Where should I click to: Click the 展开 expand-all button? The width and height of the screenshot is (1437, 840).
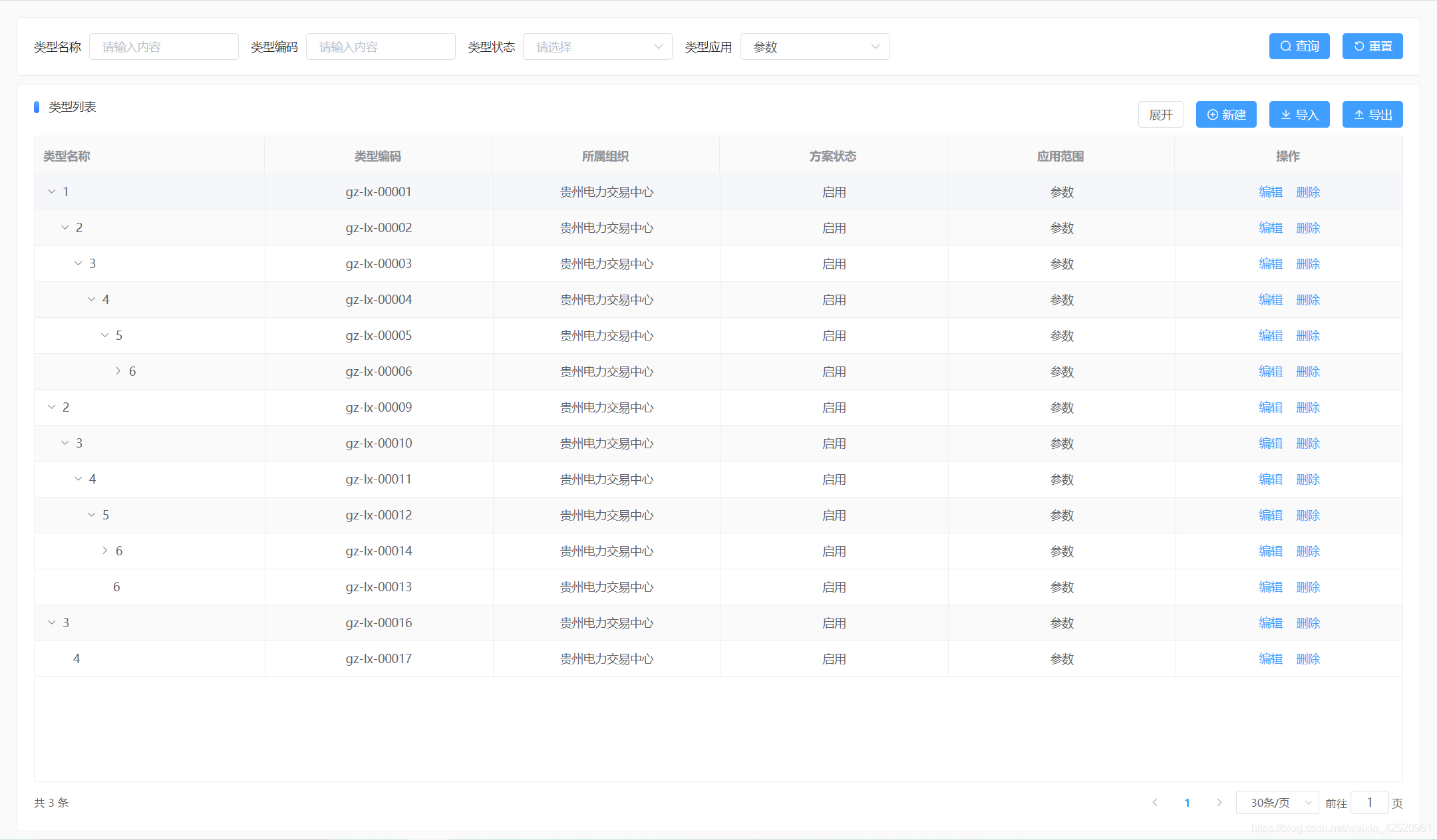[1160, 114]
